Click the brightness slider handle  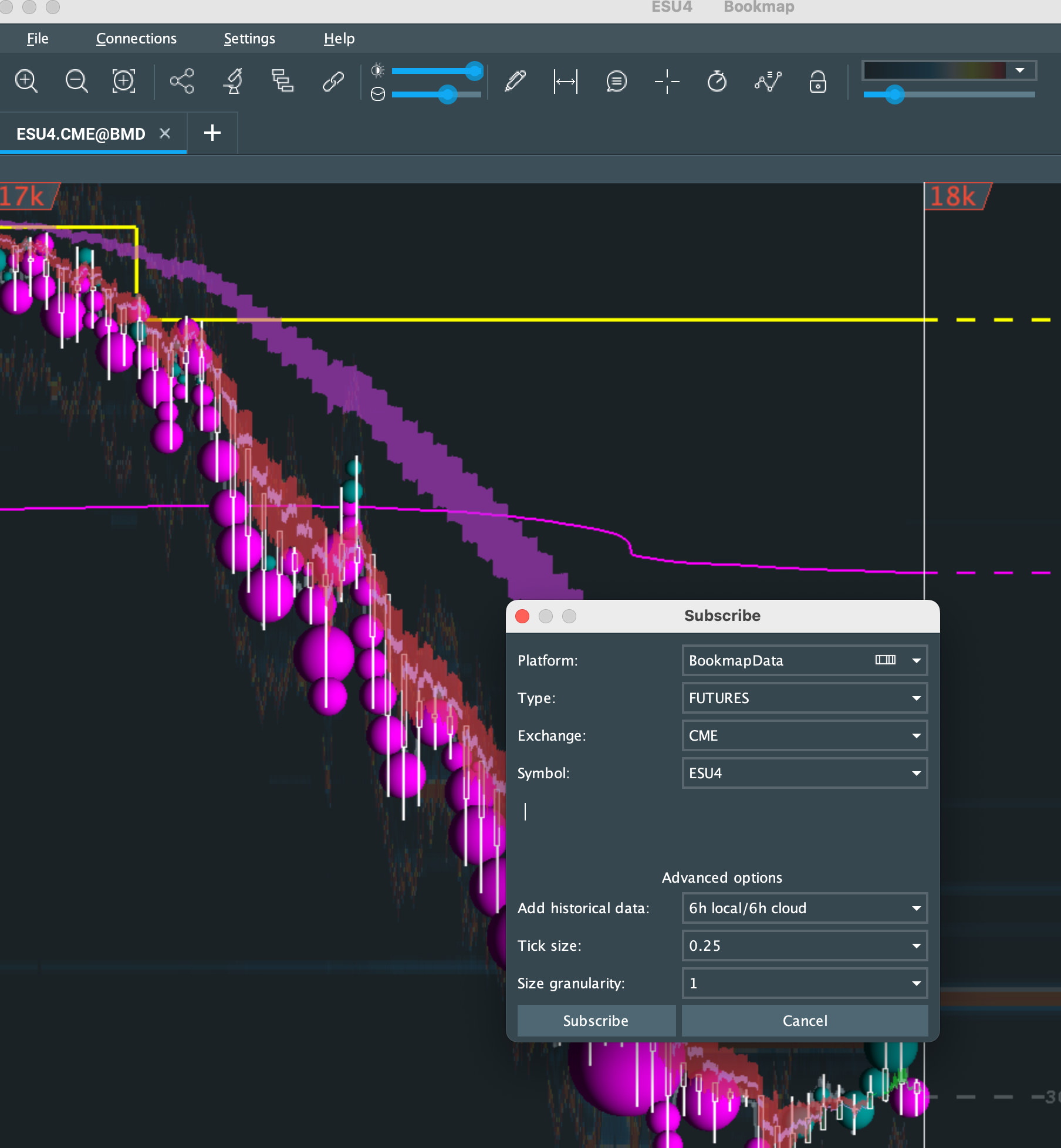pyautogui.click(x=474, y=71)
